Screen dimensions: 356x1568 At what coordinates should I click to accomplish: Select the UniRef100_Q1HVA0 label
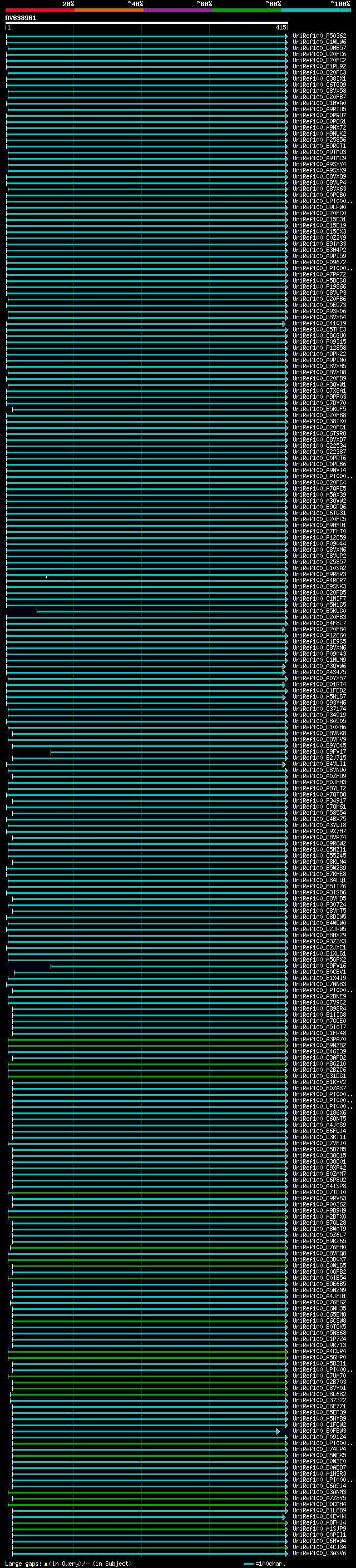319,103
